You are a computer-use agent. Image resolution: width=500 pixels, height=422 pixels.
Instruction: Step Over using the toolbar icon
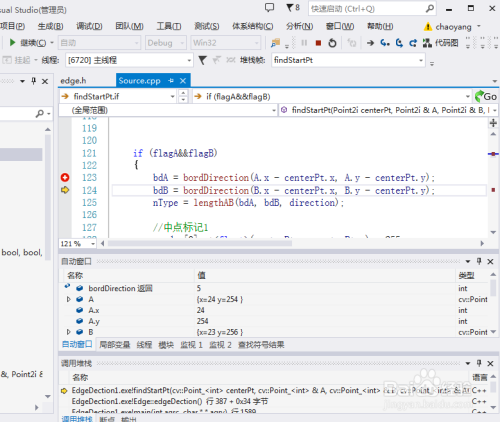[x=399, y=43]
